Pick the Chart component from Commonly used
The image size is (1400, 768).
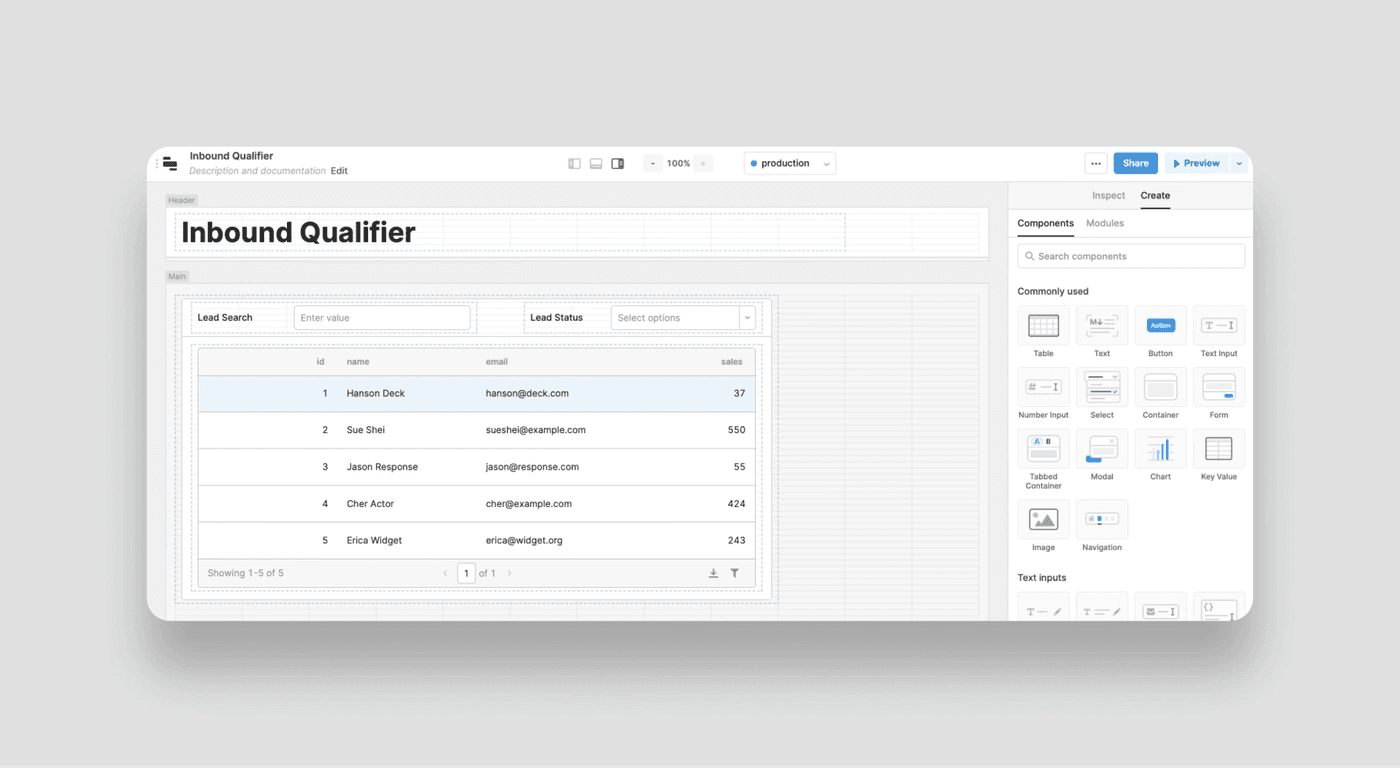1160,449
